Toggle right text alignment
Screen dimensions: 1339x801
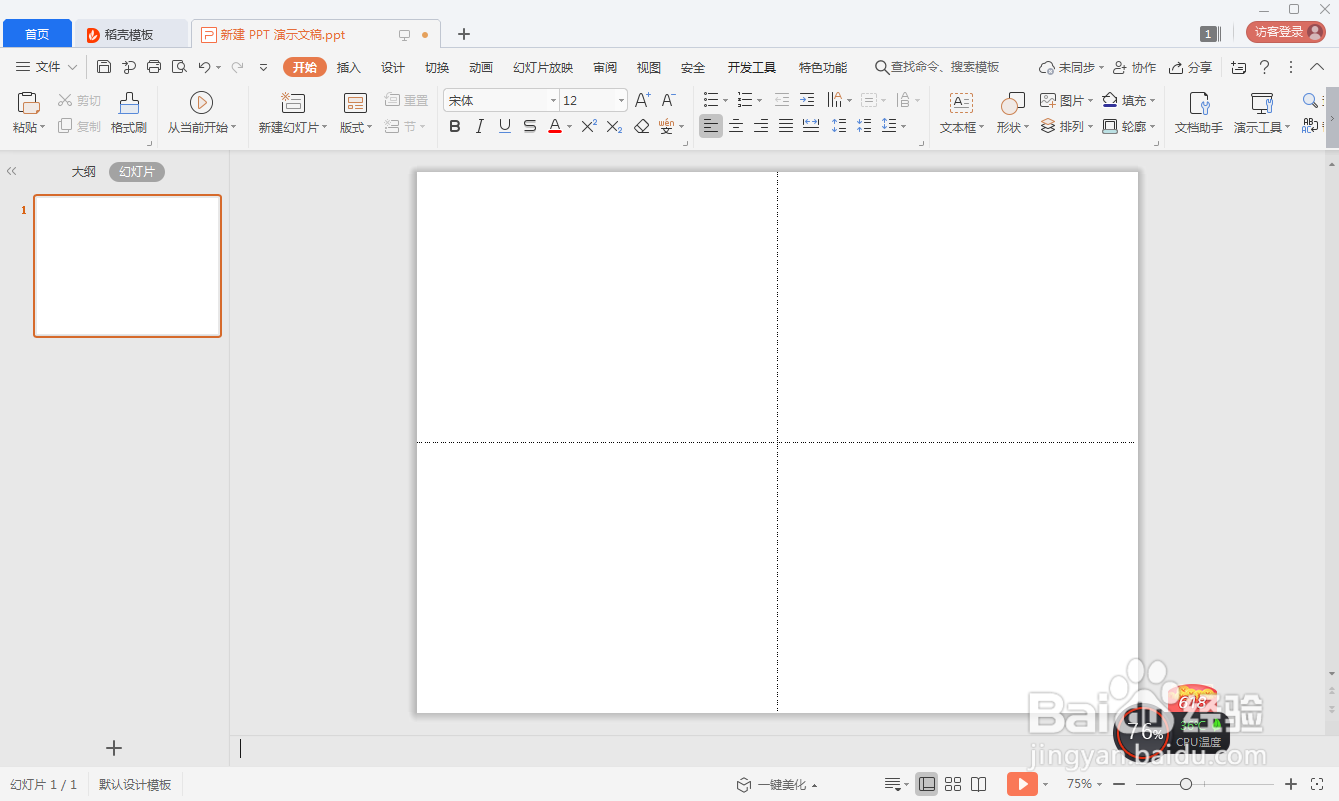point(761,126)
